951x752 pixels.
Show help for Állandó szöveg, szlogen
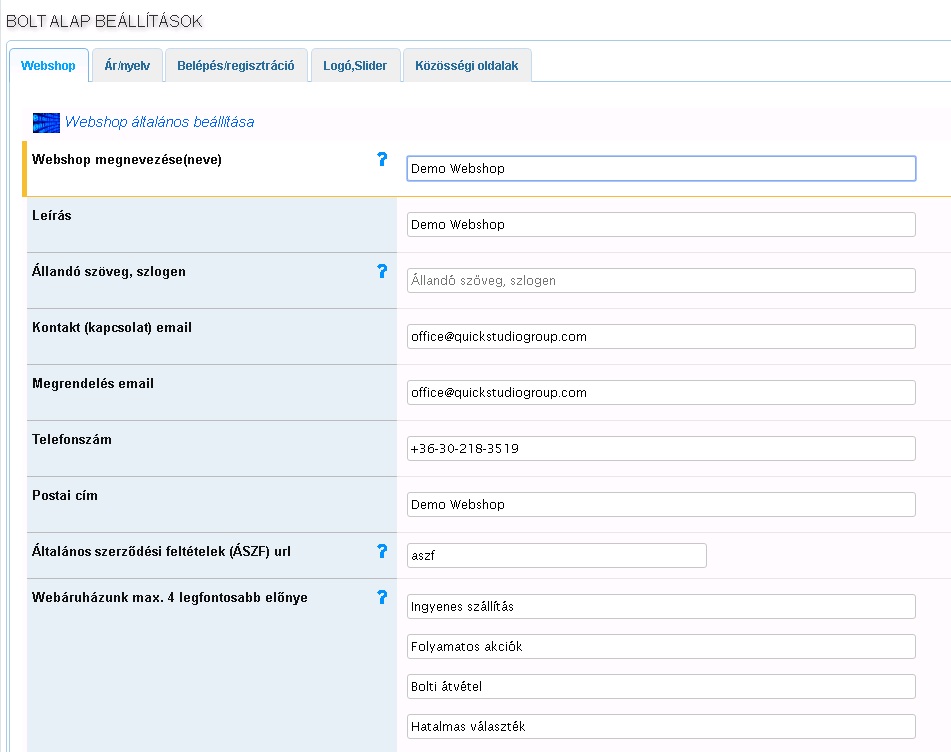click(382, 271)
